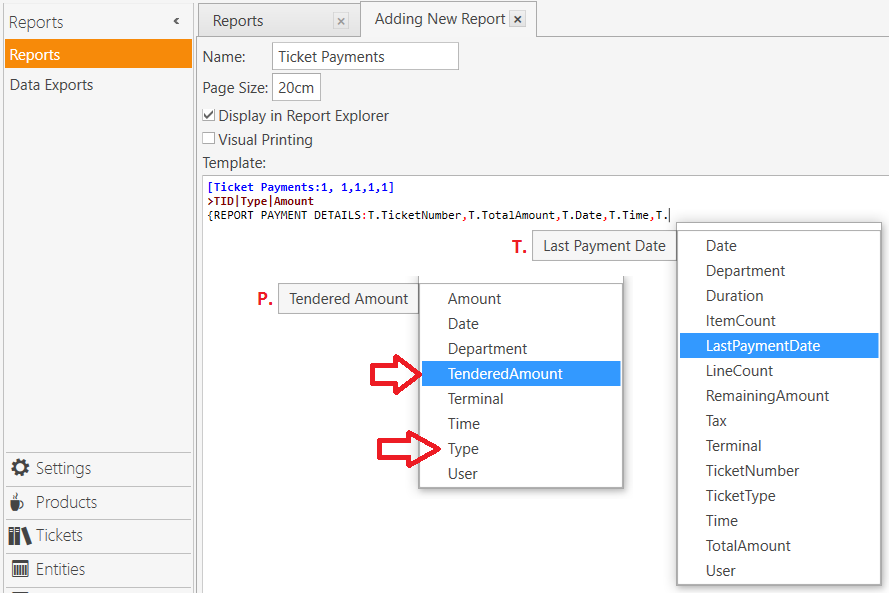Pick TicketType in the T. list
889x593 pixels.
point(779,495)
